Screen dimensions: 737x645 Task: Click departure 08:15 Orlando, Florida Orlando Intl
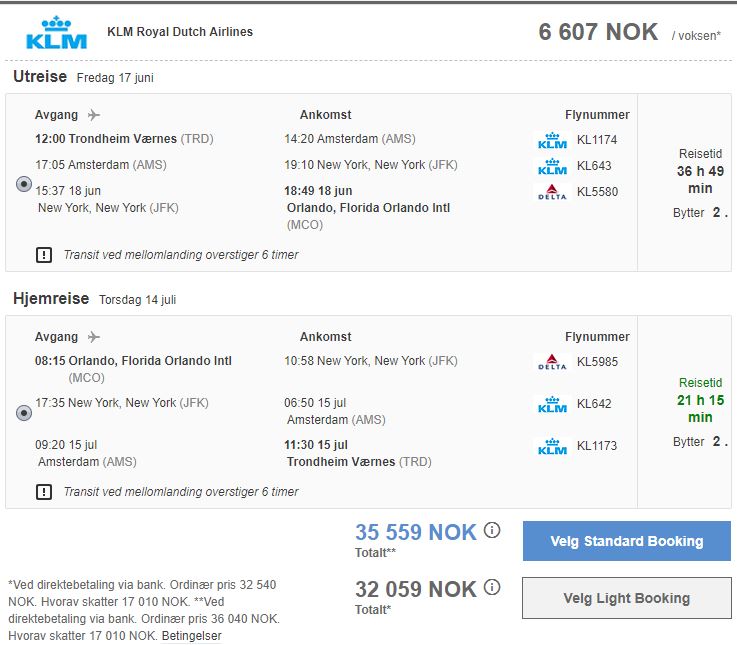pyautogui.click(x=133, y=361)
